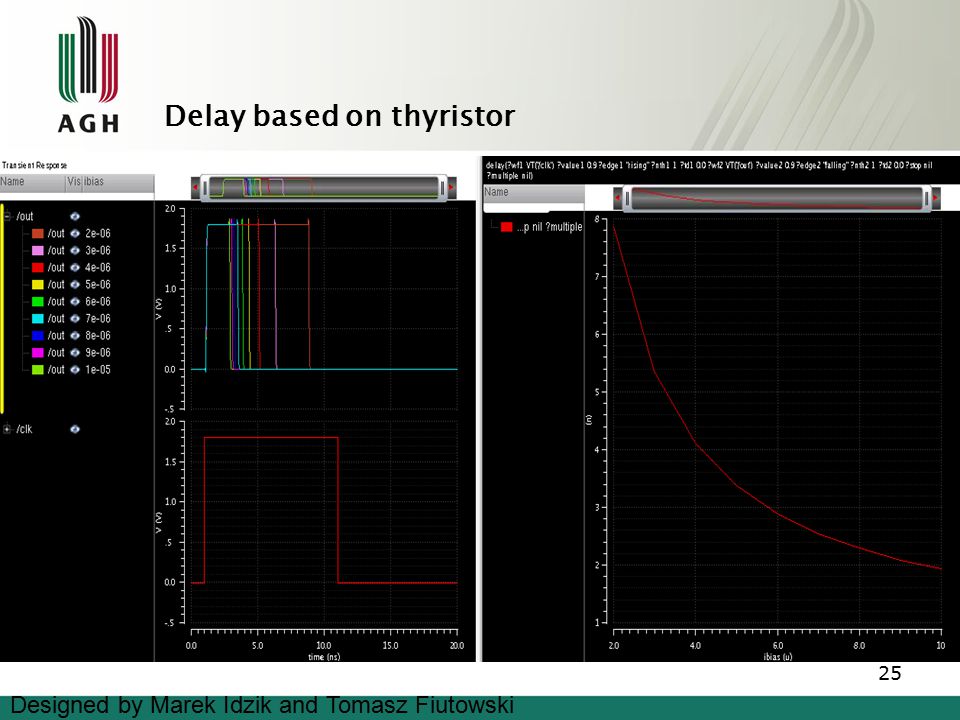Click the 5e-06 yellow color swatch
The height and width of the screenshot is (720, 960).
37,285
